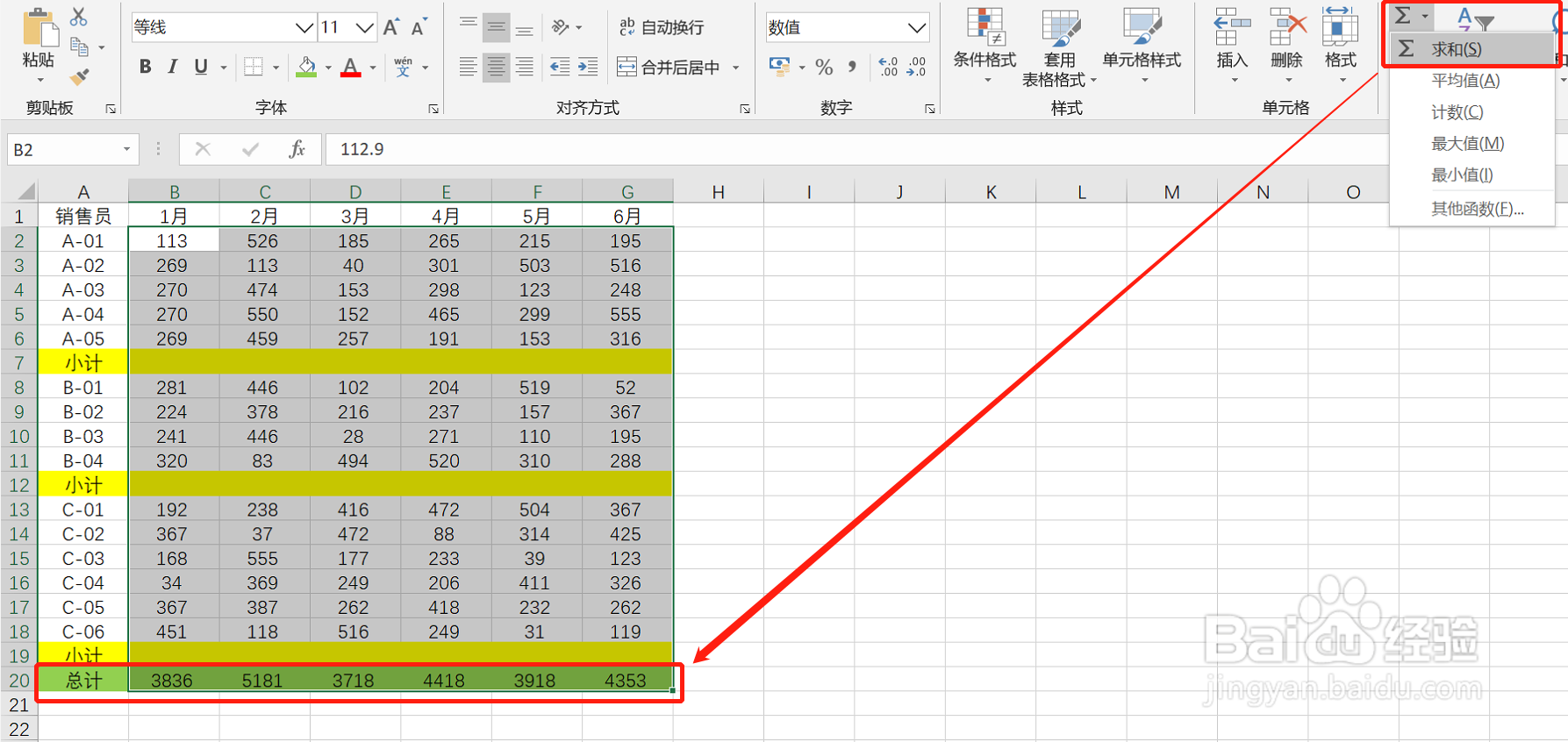Viewport: 1568px width, 742px height.
Task: Toggle underline formatting
Action: pyautogui.click(x=201, y=67)
